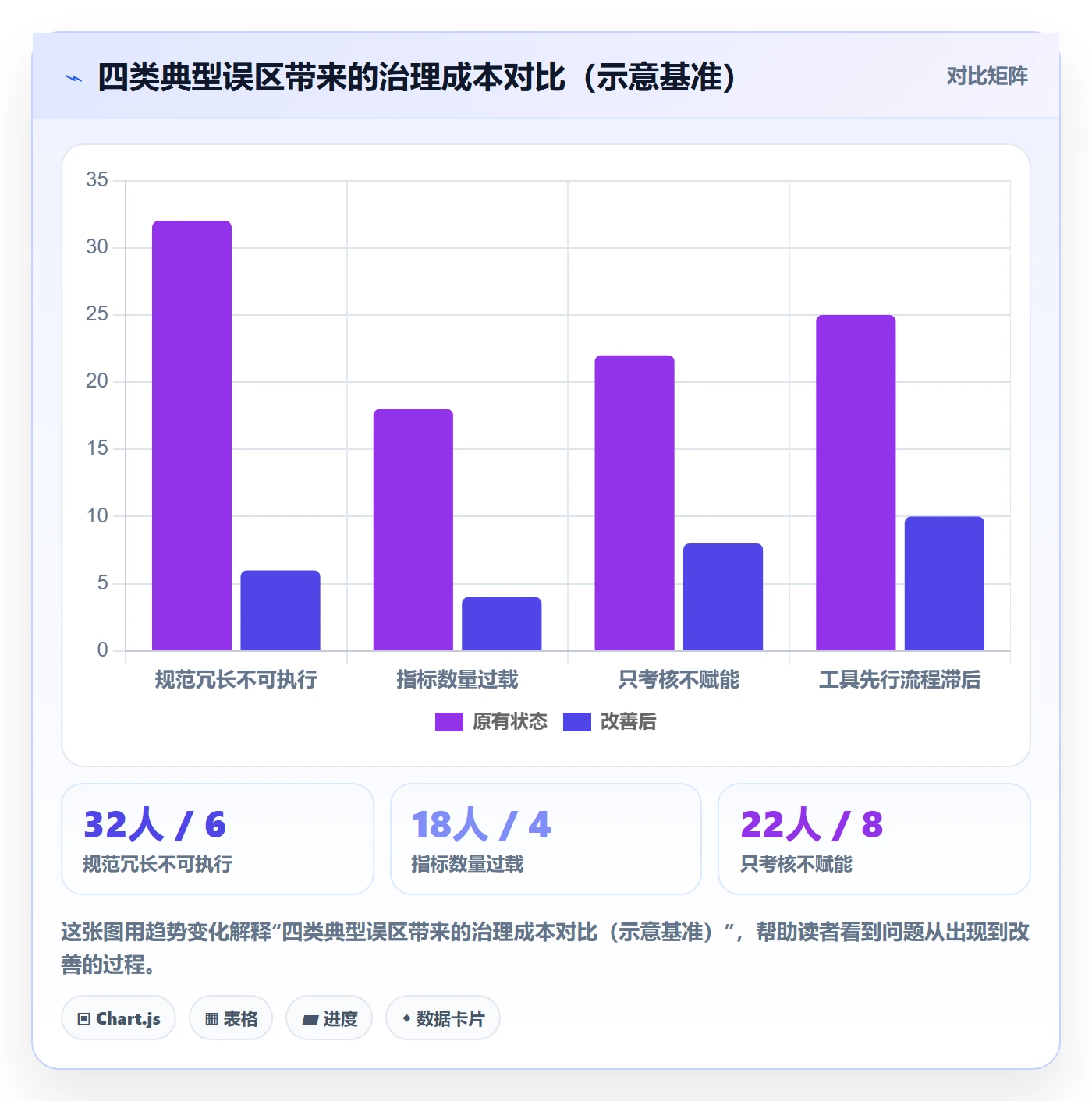Click the 工具先行流程滞后 x-axis label
This screenshot has height=1101, width=1092.
coord(900,680)
